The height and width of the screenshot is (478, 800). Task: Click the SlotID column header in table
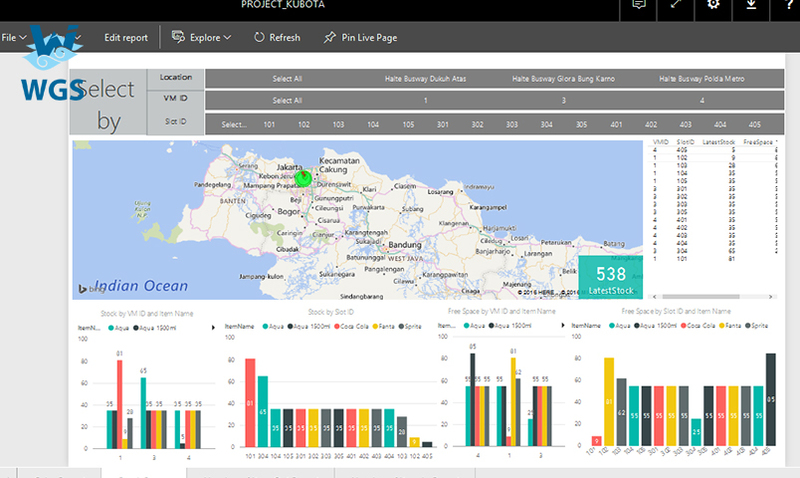click(686, 143)
